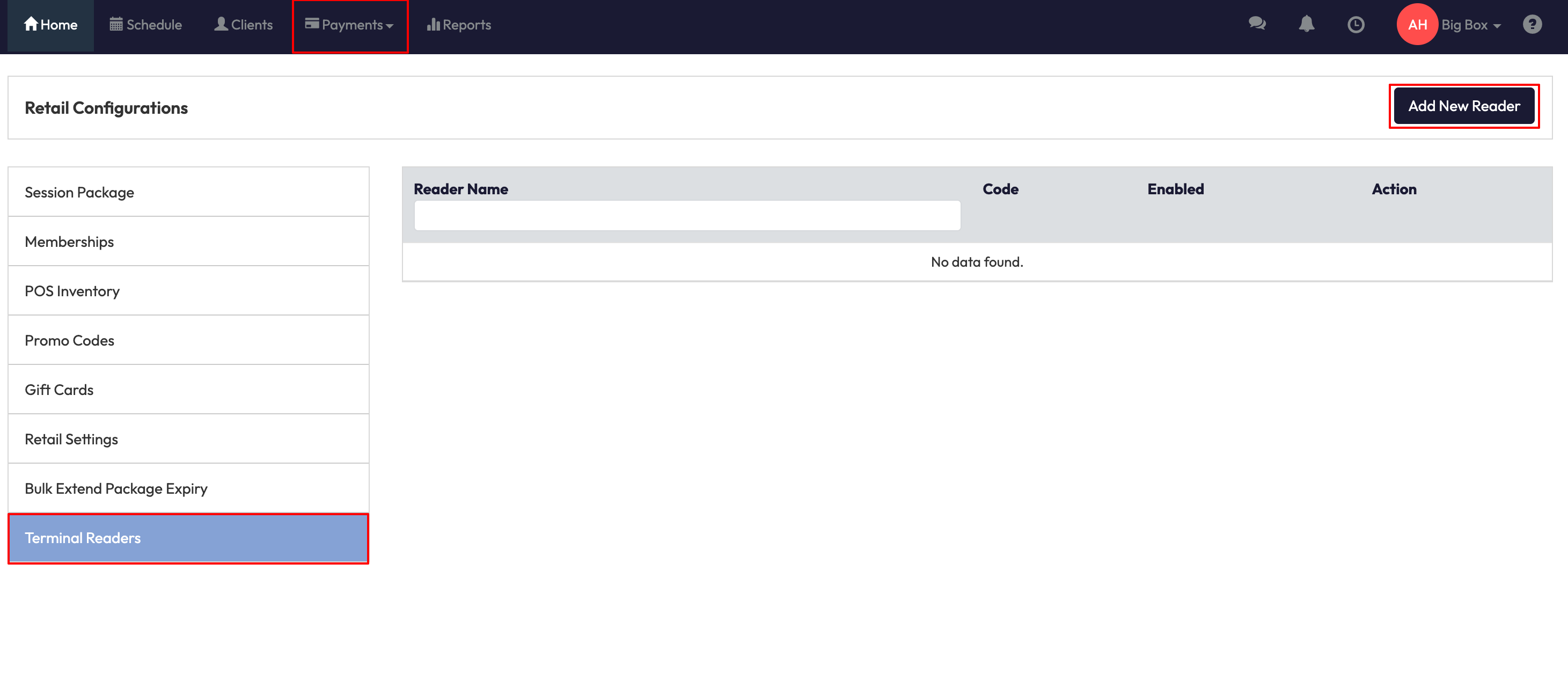Screen dimensions: 1568x688
Task: Go to Gift Cards section
Action: tap(188, 390)
